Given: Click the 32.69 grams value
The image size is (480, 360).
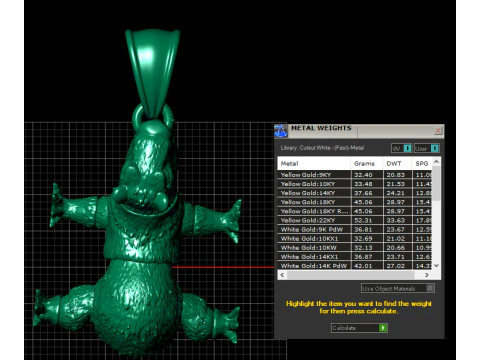Looking at the screenshot, I should click(363, 238).
